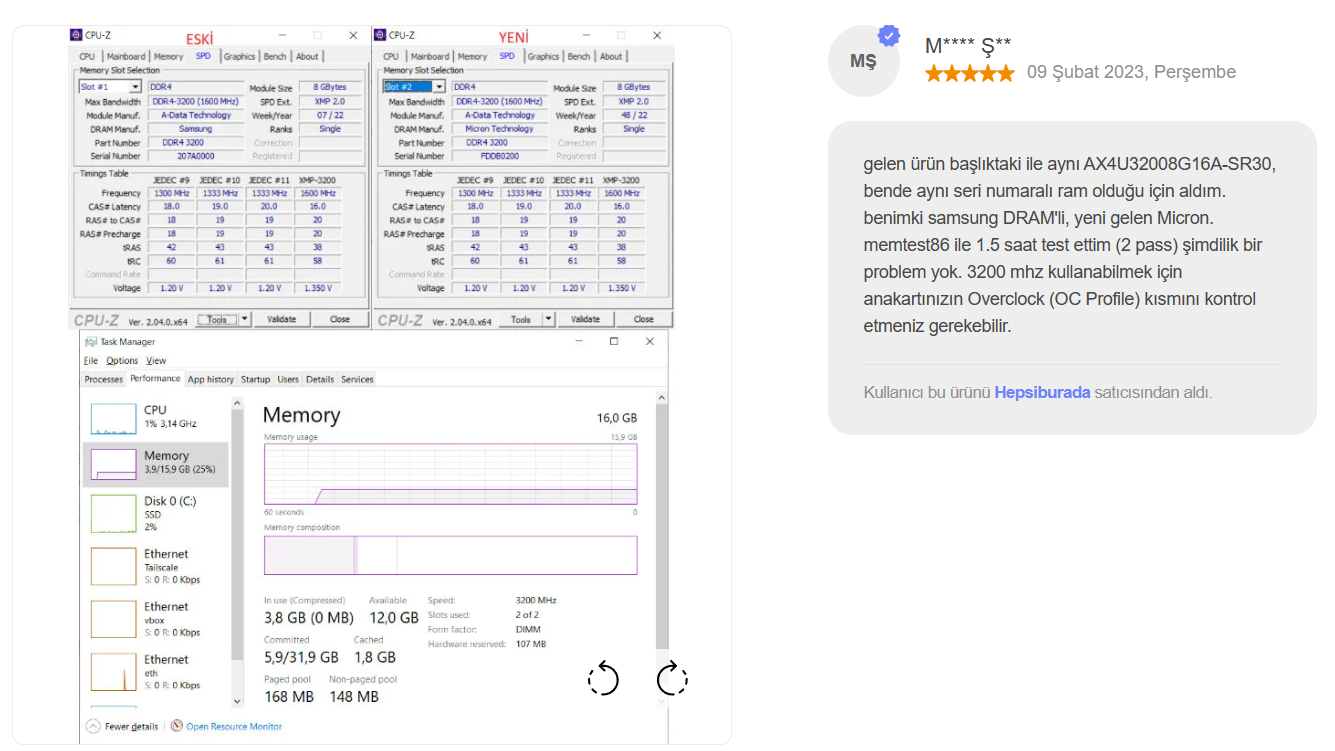Click the Task Manager title bar icon
Viewport: 1335px width, 751px height.
(91, 342)
